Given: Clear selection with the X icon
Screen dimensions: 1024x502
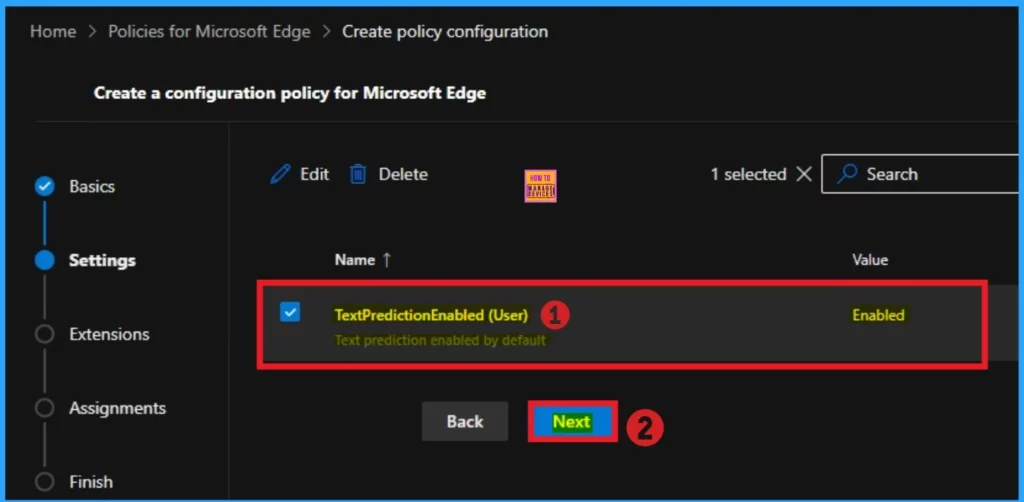Looking at the screenshot, I should [804, 174].
